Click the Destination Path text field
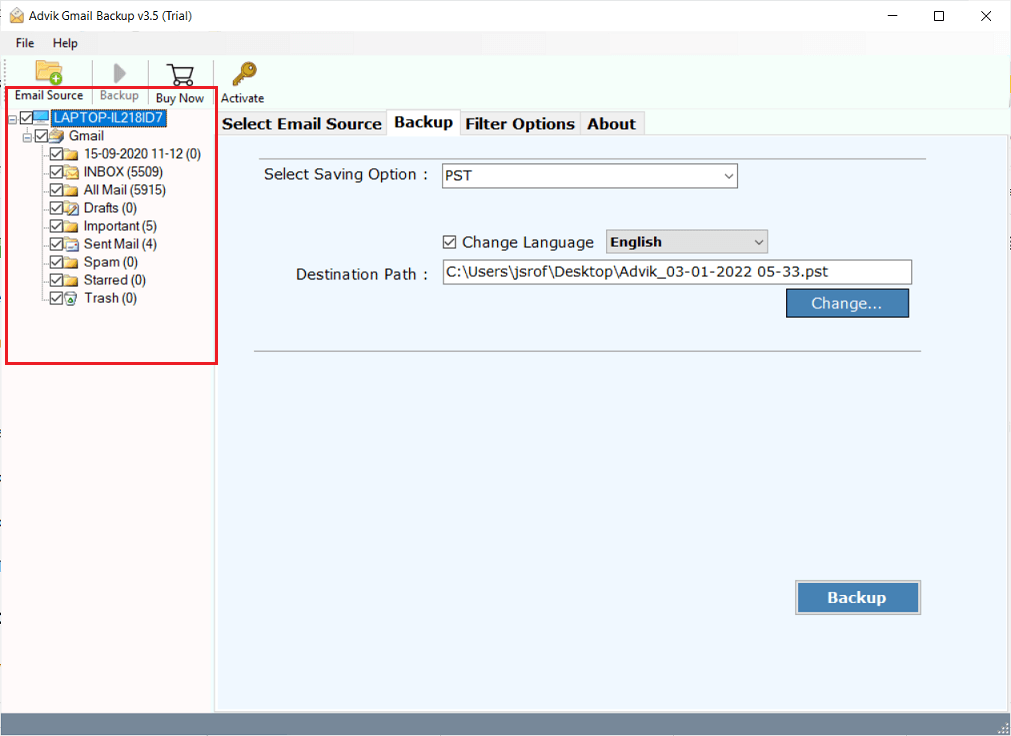Viewport: 1011px width, 736px height. pyautogui.click(x=677, y=272)
